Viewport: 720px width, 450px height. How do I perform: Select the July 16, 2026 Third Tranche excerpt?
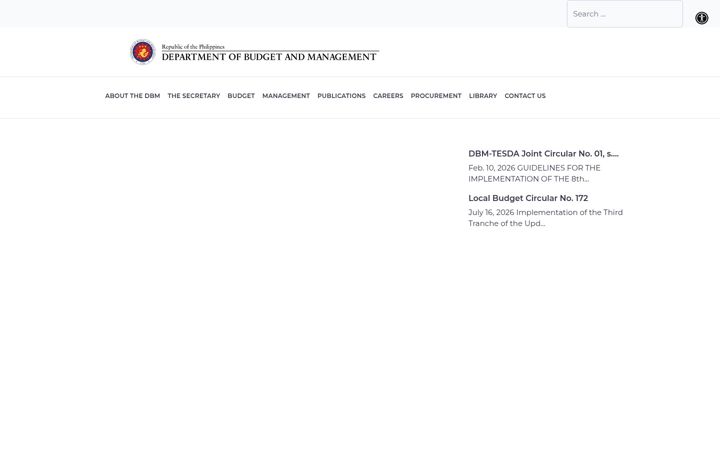coord(546,218)
